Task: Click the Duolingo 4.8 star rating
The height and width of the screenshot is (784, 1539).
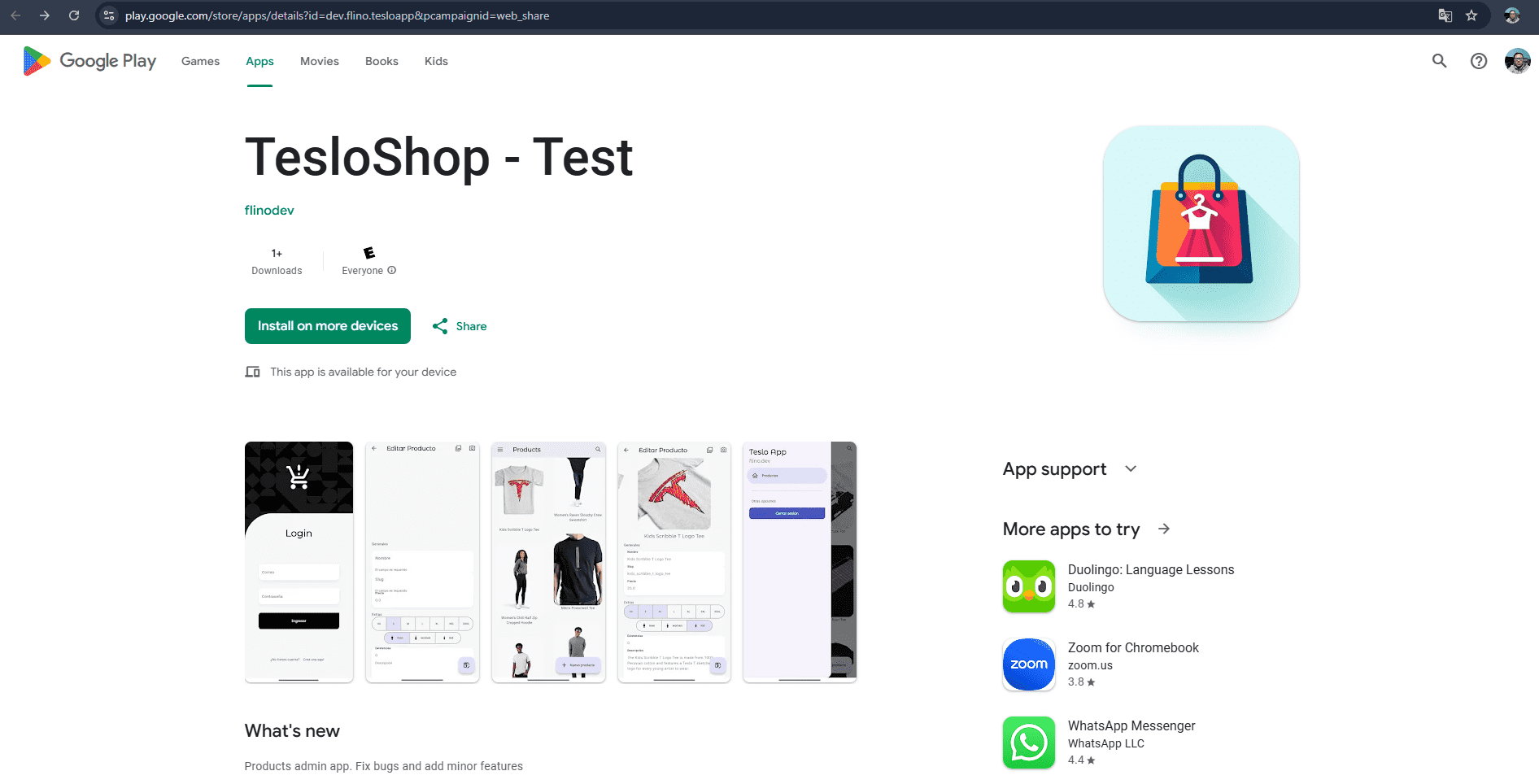Action: tap(1081, 604)
